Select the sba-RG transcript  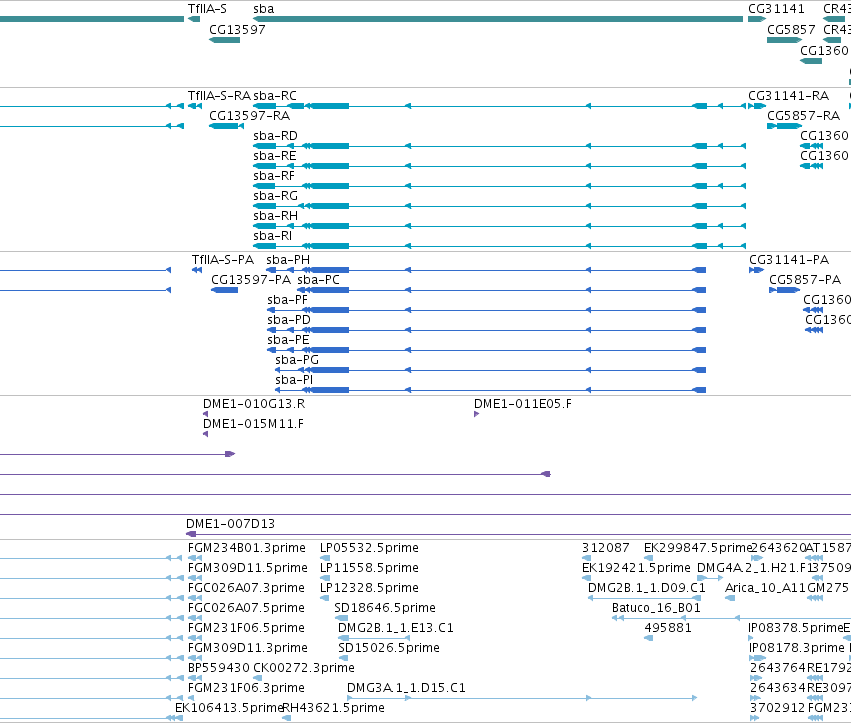[x=499, y=206]
